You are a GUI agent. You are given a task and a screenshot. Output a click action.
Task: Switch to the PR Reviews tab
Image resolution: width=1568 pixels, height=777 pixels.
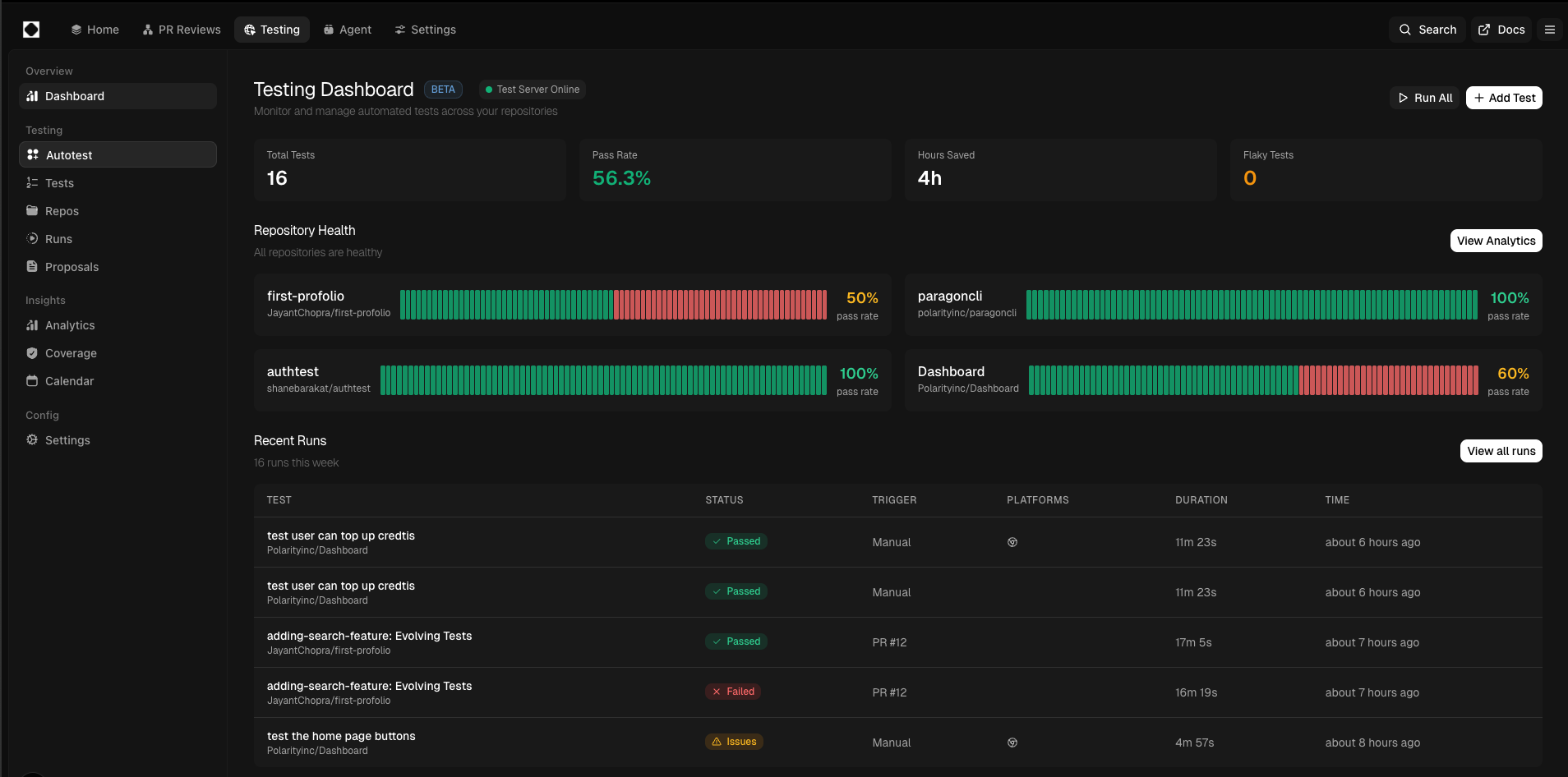coord(182,30)
